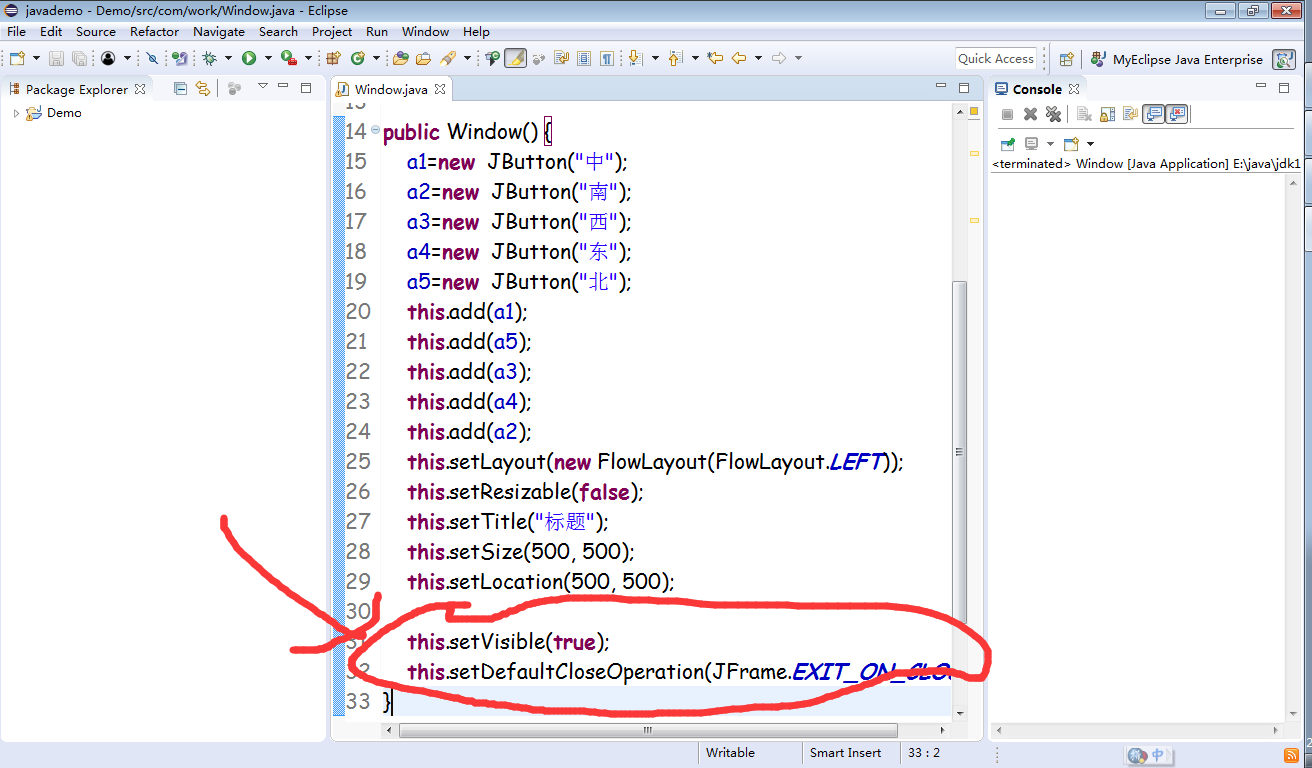Open the Project menu
The width and height of the screenshot is (1312, 768).
tap(332, 31)
